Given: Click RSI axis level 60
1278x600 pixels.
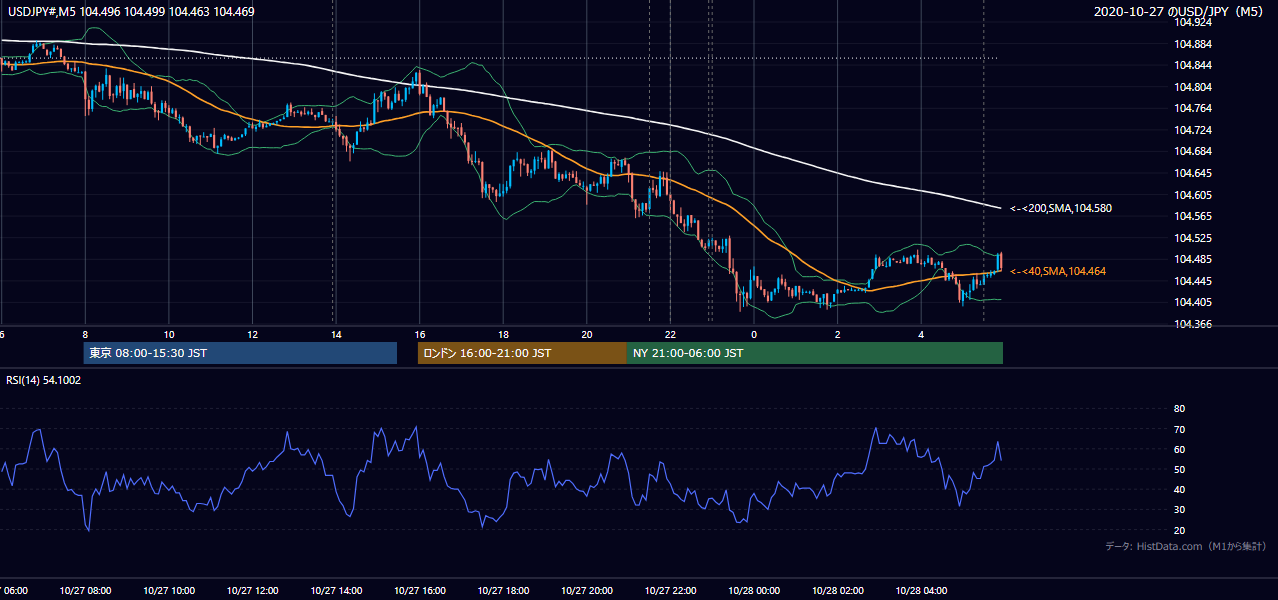Looking at the screenshot, I should coord(1179,449).
